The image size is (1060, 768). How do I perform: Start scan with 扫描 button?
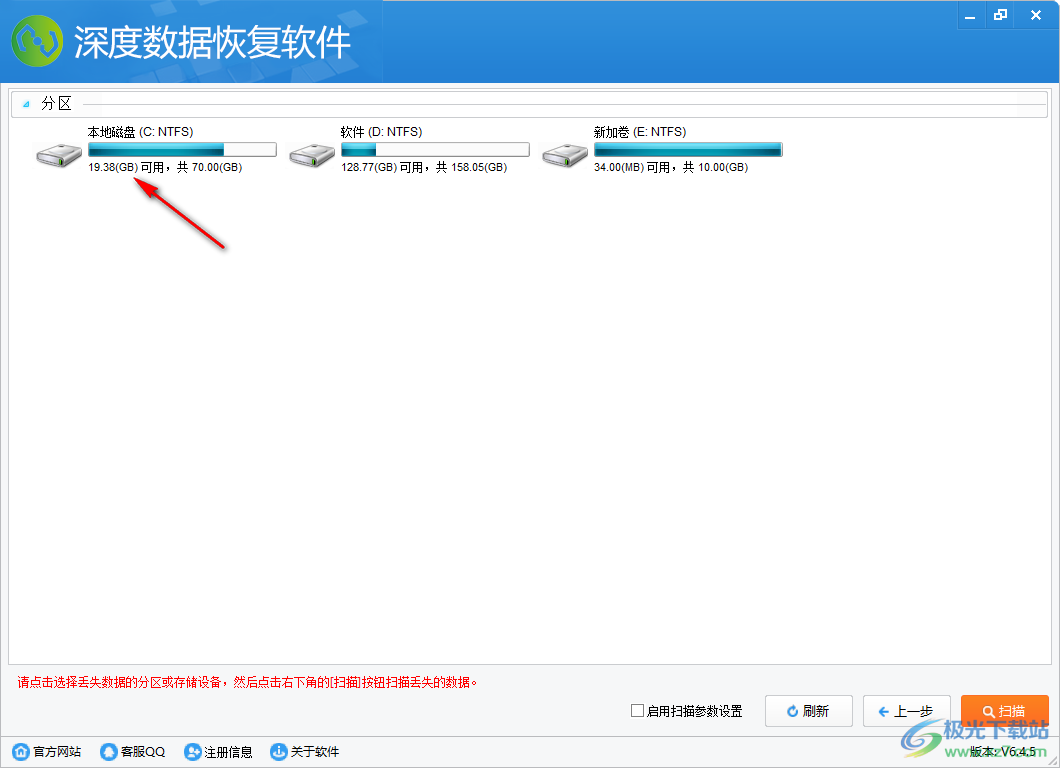(1005, 711)
